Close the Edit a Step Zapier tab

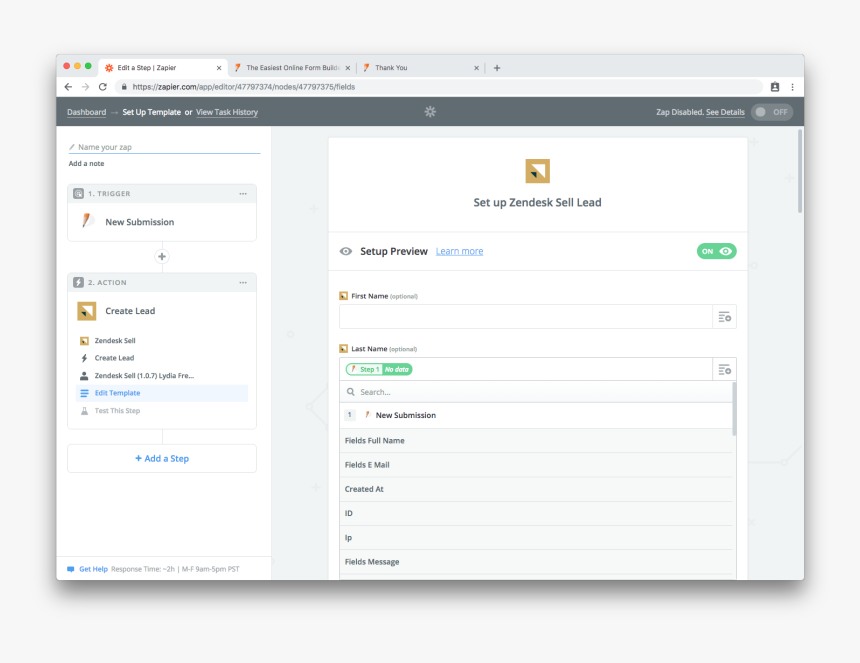click(x=219, y=68)
